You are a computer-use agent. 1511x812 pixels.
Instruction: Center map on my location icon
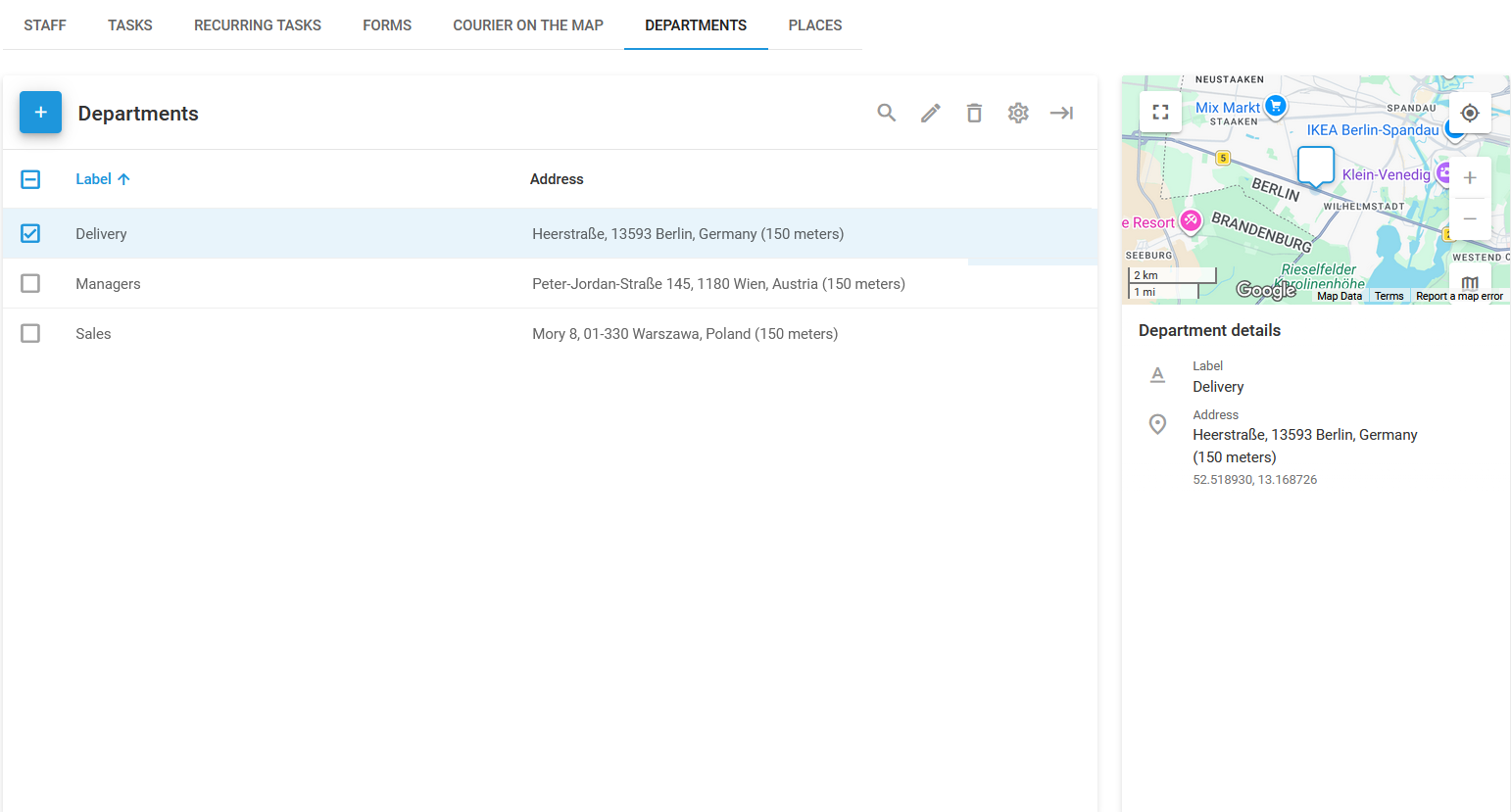point(1470,113)
